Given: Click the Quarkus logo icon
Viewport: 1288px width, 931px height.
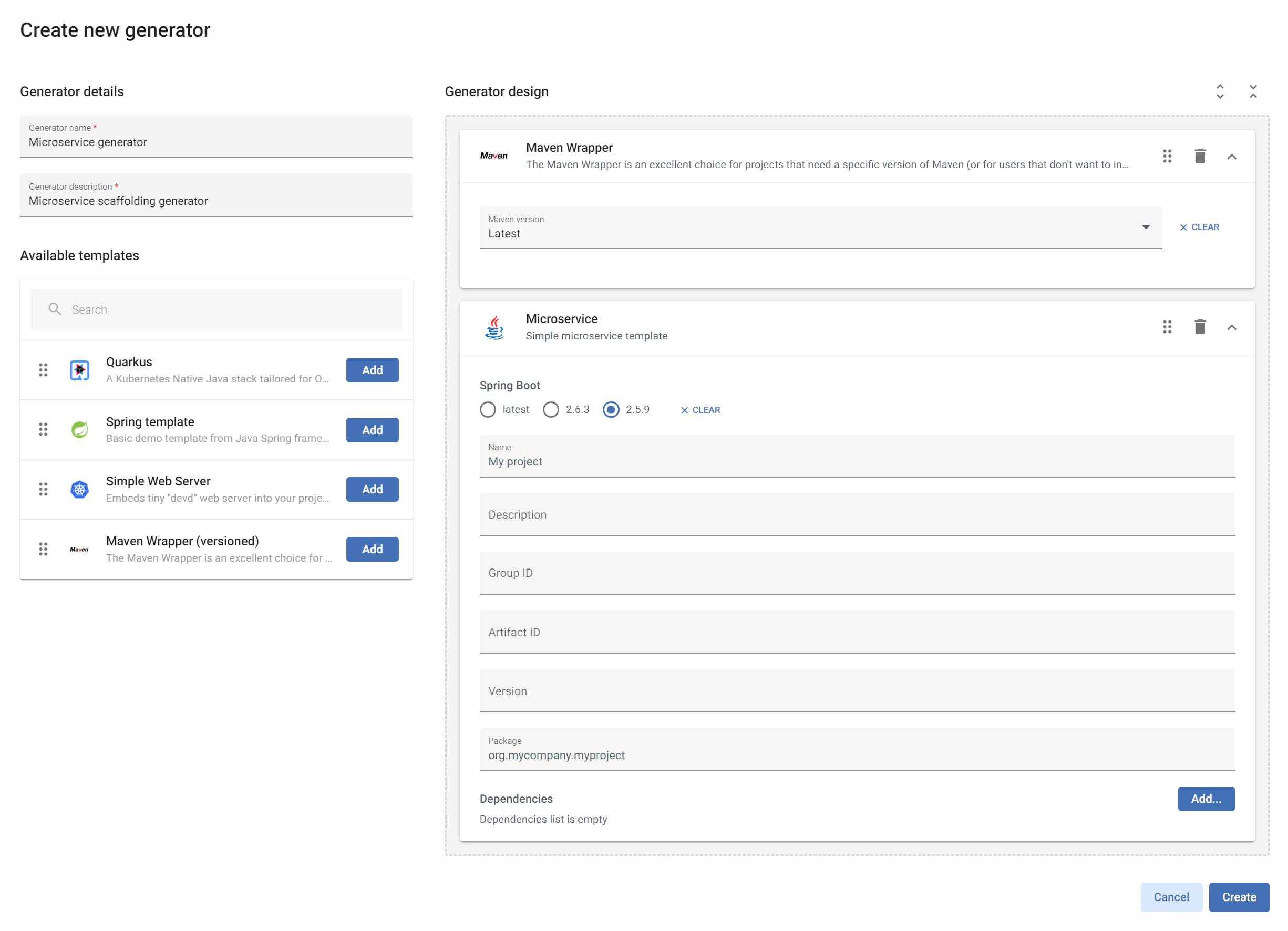Looking at the screenshot, I should tap(79, 370).
